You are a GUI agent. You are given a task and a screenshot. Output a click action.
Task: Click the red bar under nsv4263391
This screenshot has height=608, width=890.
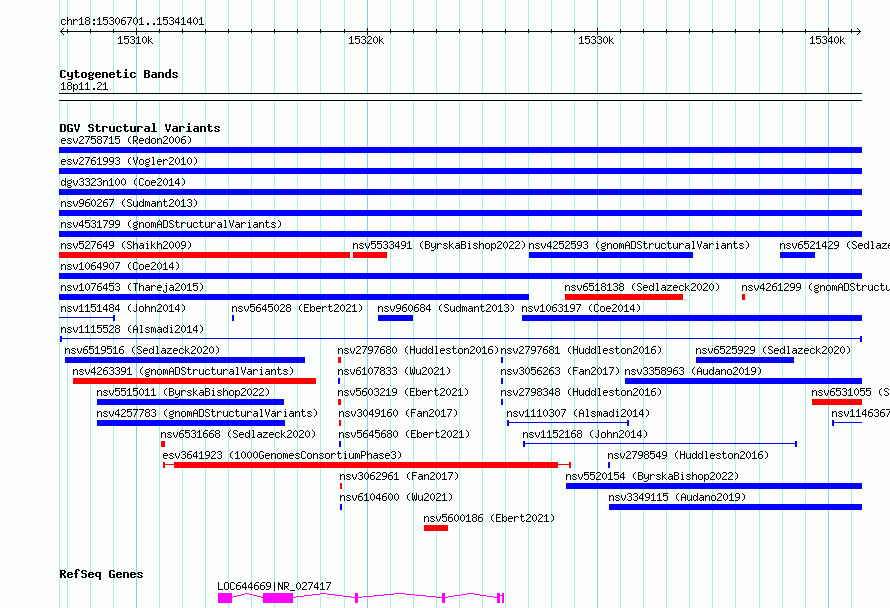194,381
